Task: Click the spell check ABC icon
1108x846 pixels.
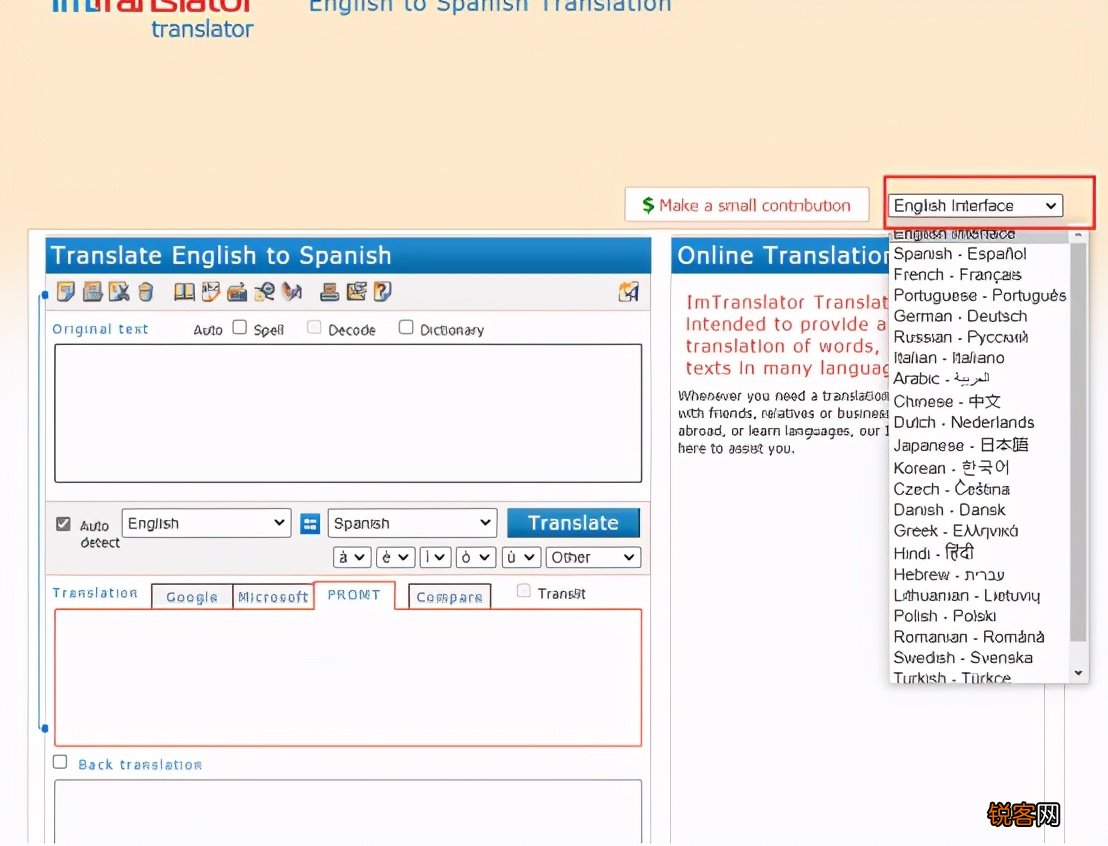Action: (211, 291)
